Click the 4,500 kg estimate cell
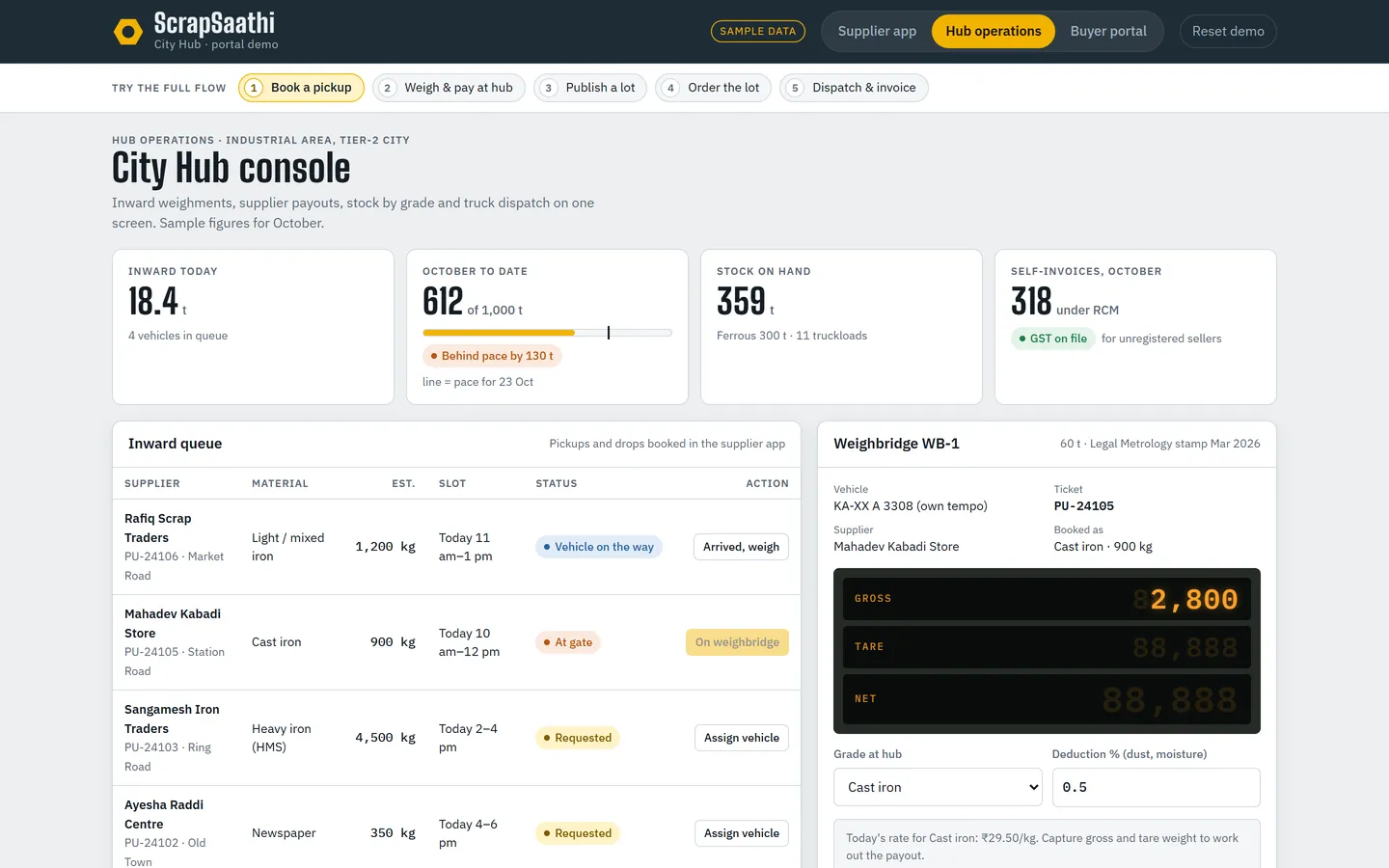The image size is (1389, 868). [385, 738]
